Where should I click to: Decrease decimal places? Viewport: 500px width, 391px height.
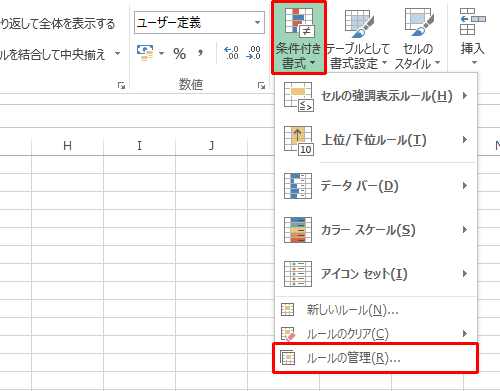point(253,53)
